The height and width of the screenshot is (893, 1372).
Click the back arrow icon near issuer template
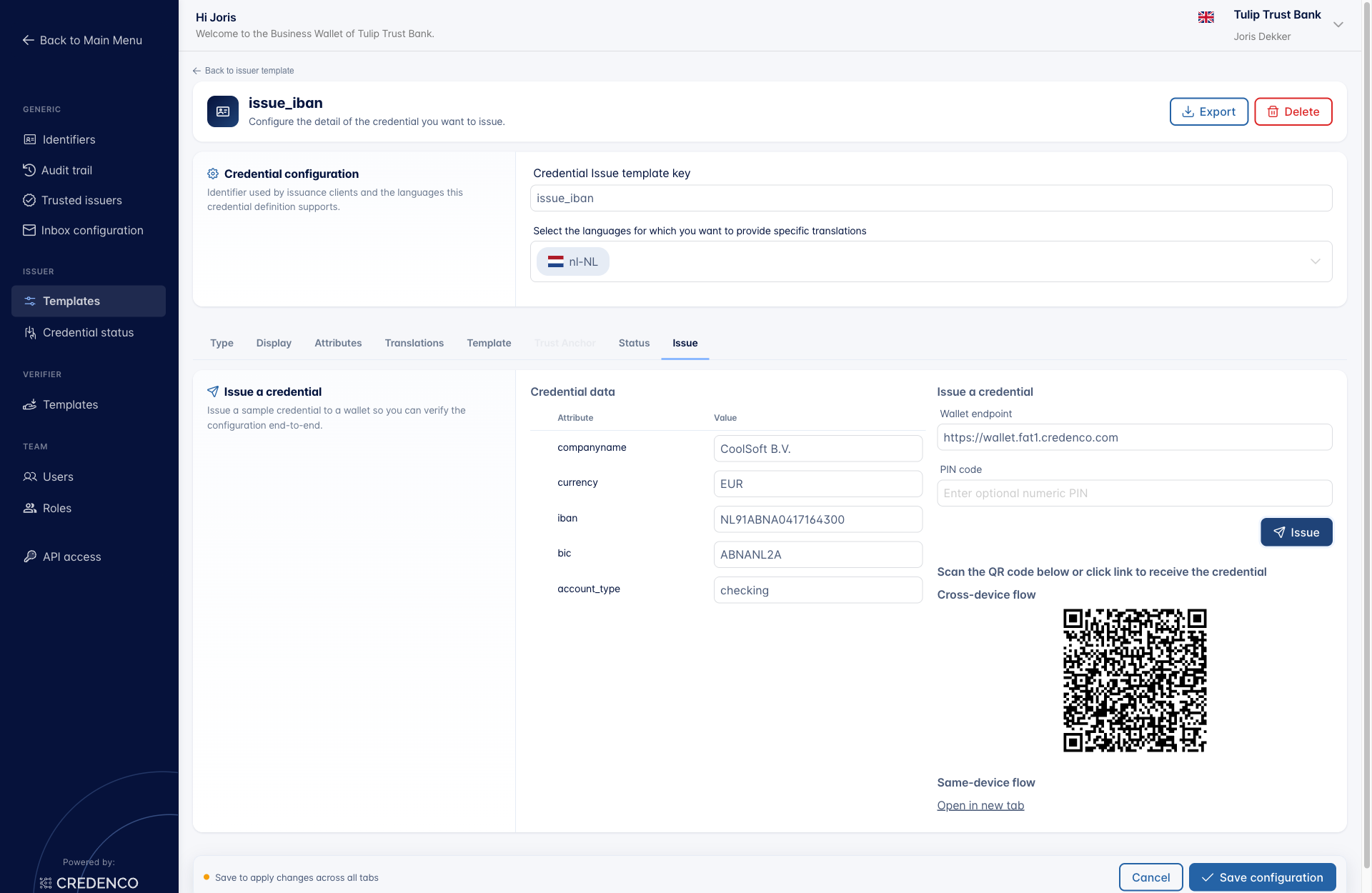[197, 71]
